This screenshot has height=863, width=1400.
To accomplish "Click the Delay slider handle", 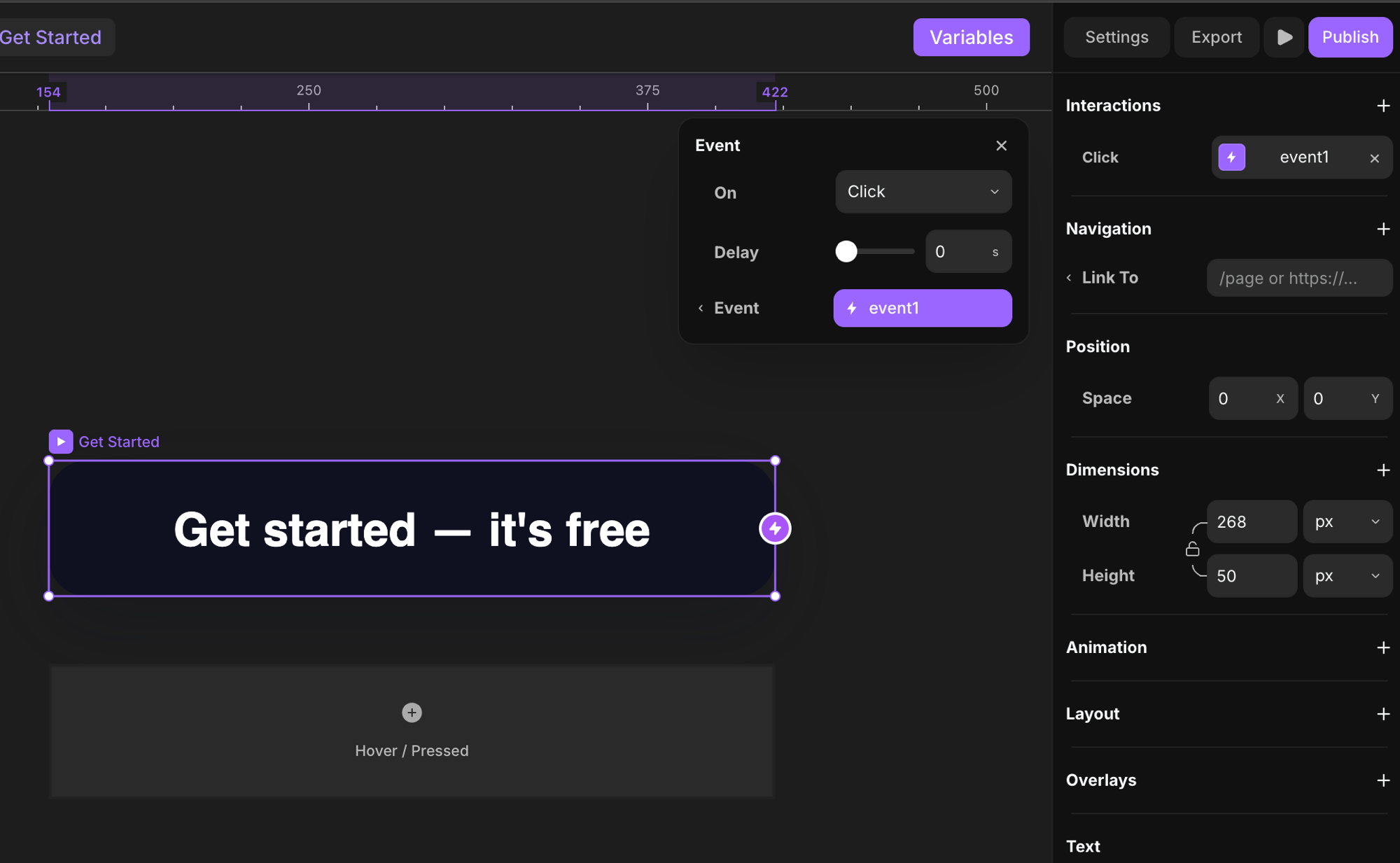I will pos(846,251).
